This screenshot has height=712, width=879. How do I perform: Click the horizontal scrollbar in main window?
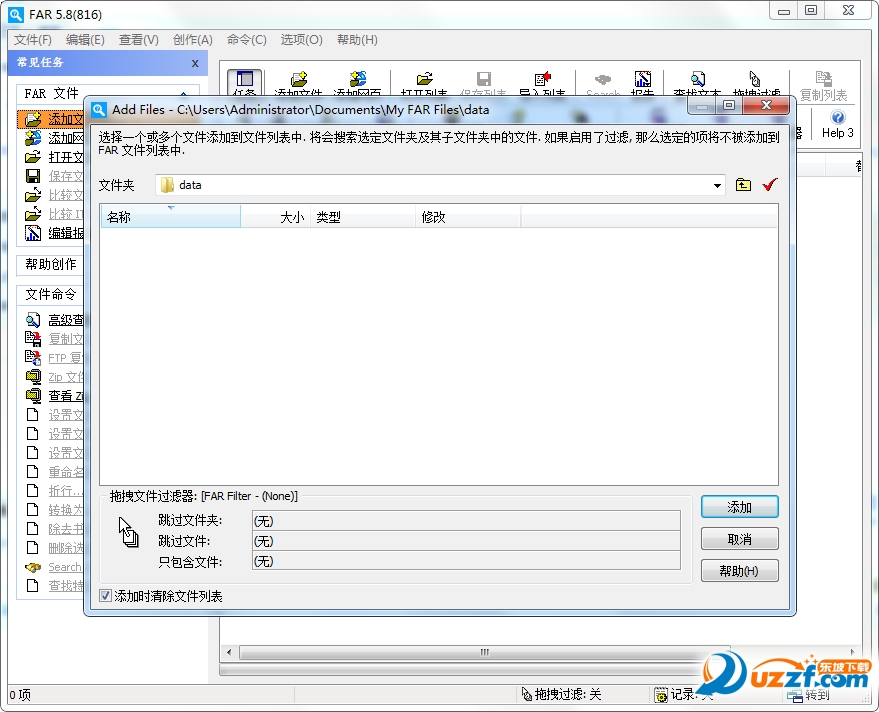pyautogui.click(x=484, y=652)
